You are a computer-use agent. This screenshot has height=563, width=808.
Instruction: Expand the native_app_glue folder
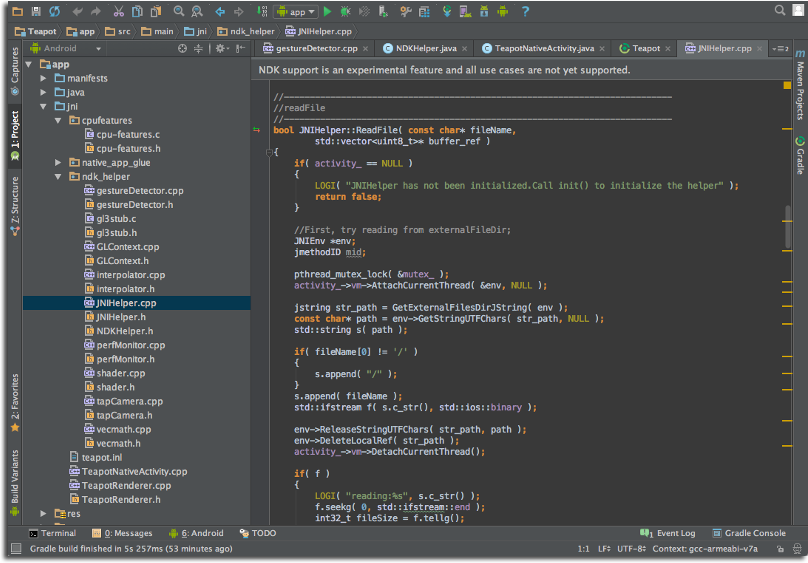point(59,162)
